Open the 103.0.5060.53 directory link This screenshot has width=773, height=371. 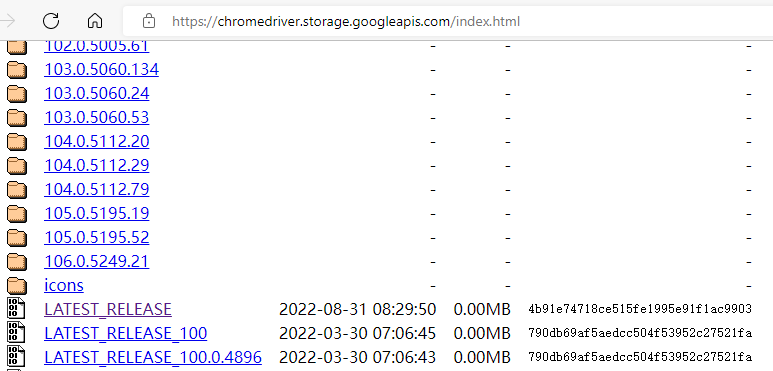pyautogui.click(x=97, y=117)
